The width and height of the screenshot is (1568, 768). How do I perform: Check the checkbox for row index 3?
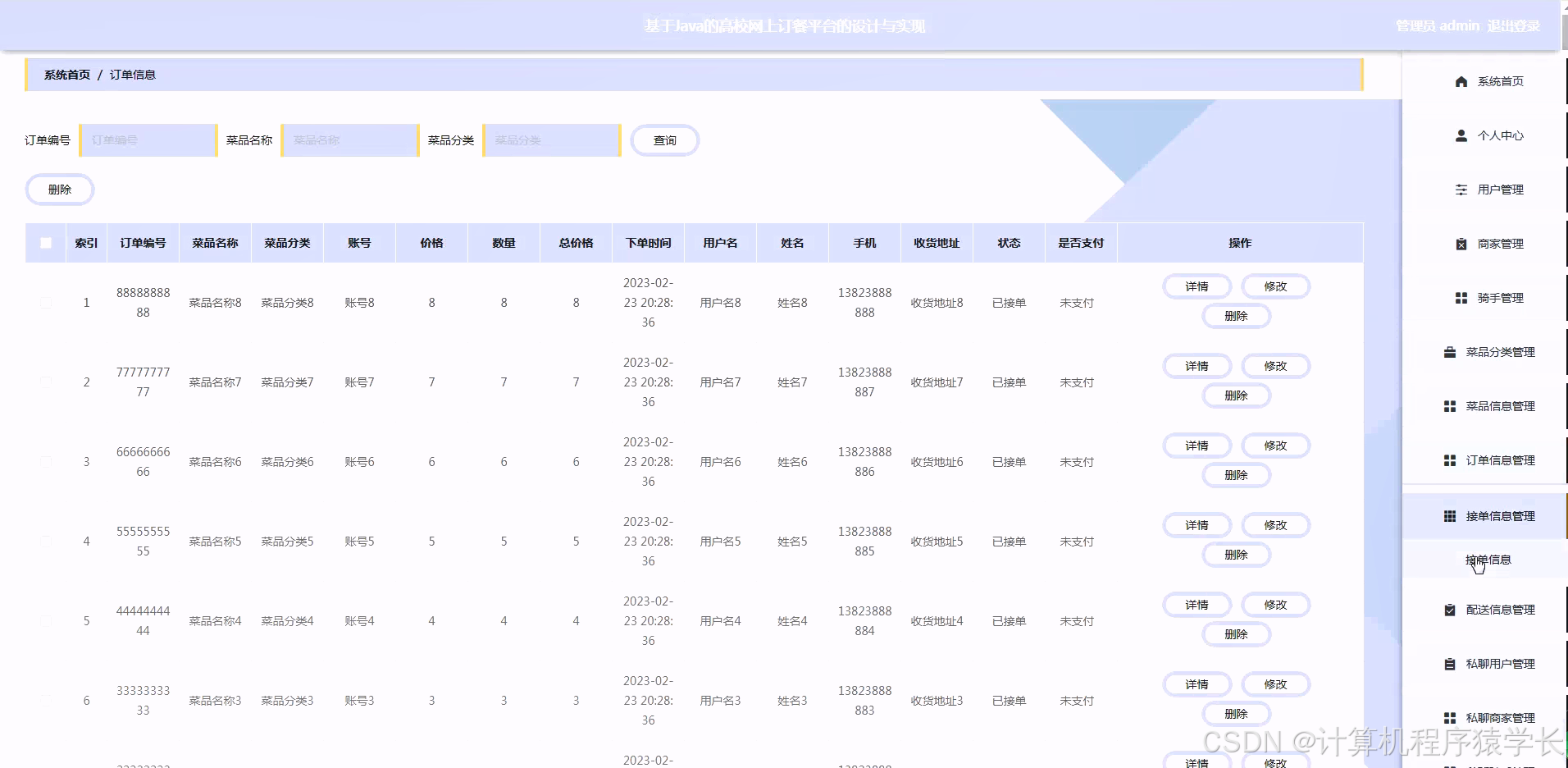(x=46, y=462)
